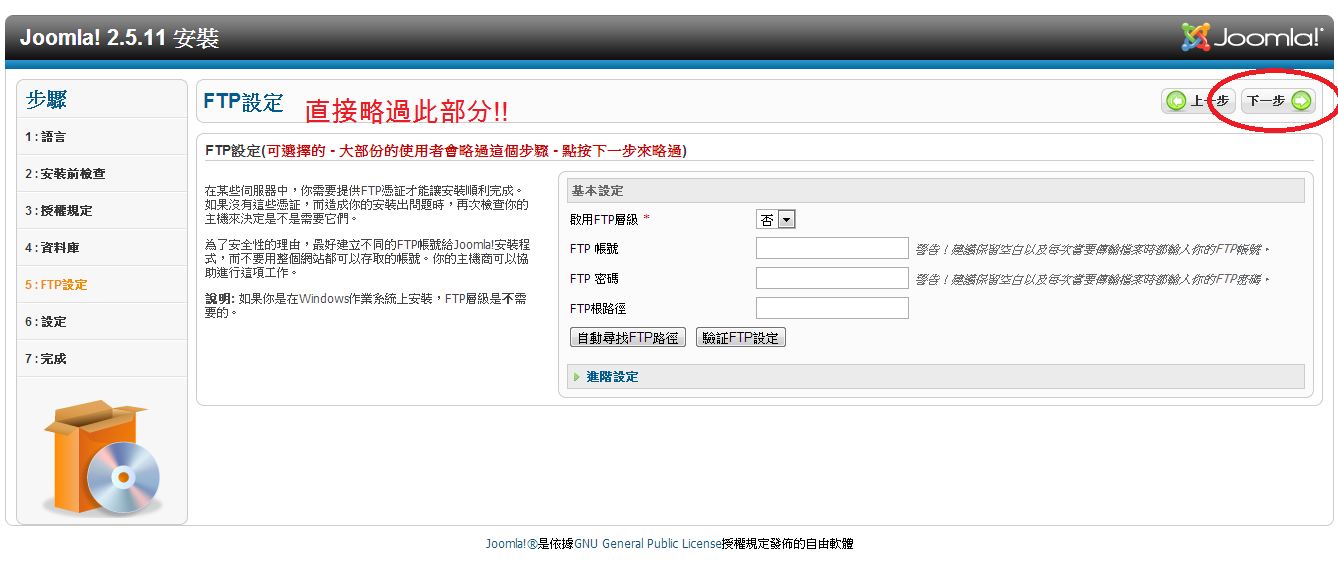Screen dimensions: 1338x571
Task: Select step 5: FTP設定
Action: [x=102, y=285]
